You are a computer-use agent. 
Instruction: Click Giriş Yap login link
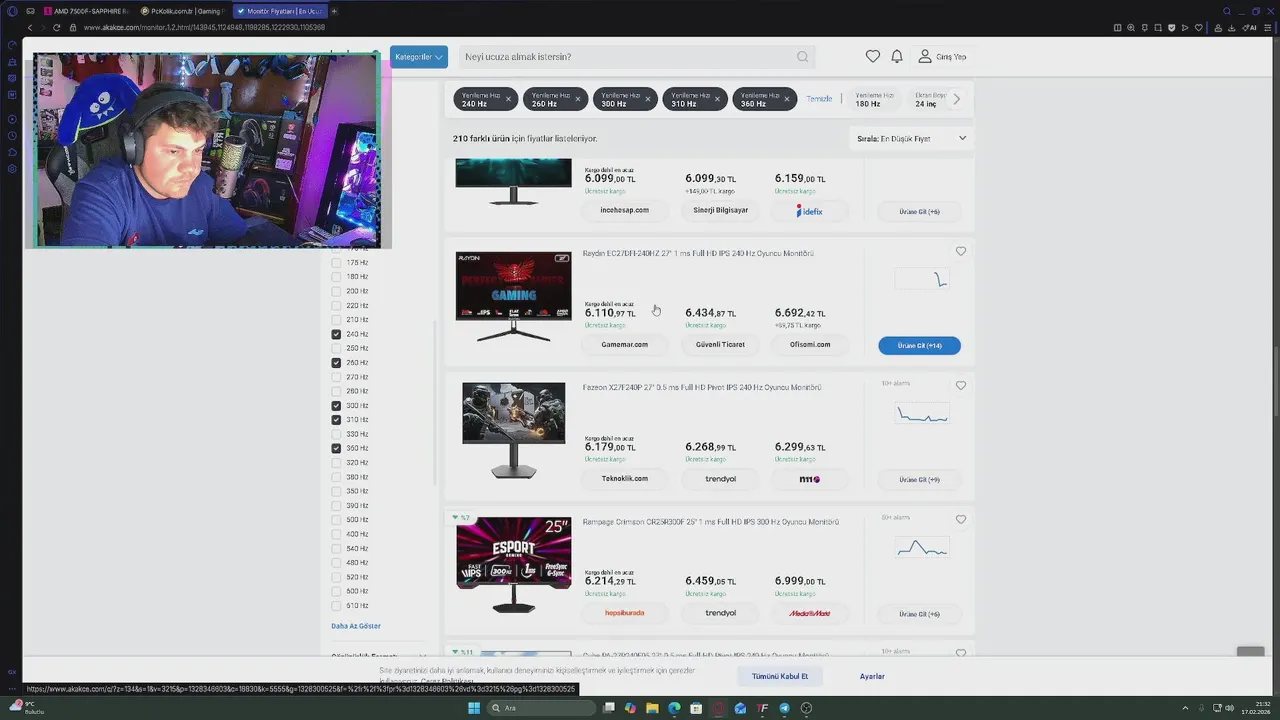(943, 57)
